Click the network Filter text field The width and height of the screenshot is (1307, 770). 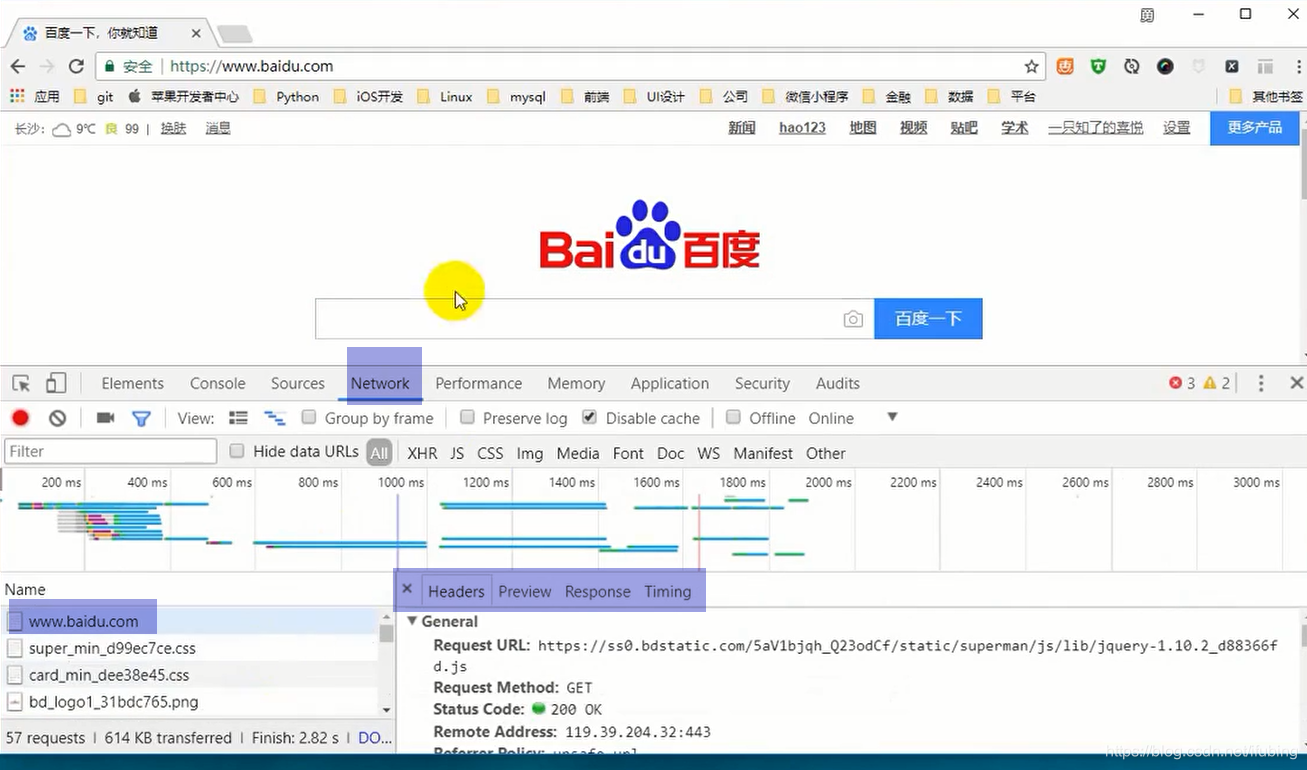coord(110,451)
